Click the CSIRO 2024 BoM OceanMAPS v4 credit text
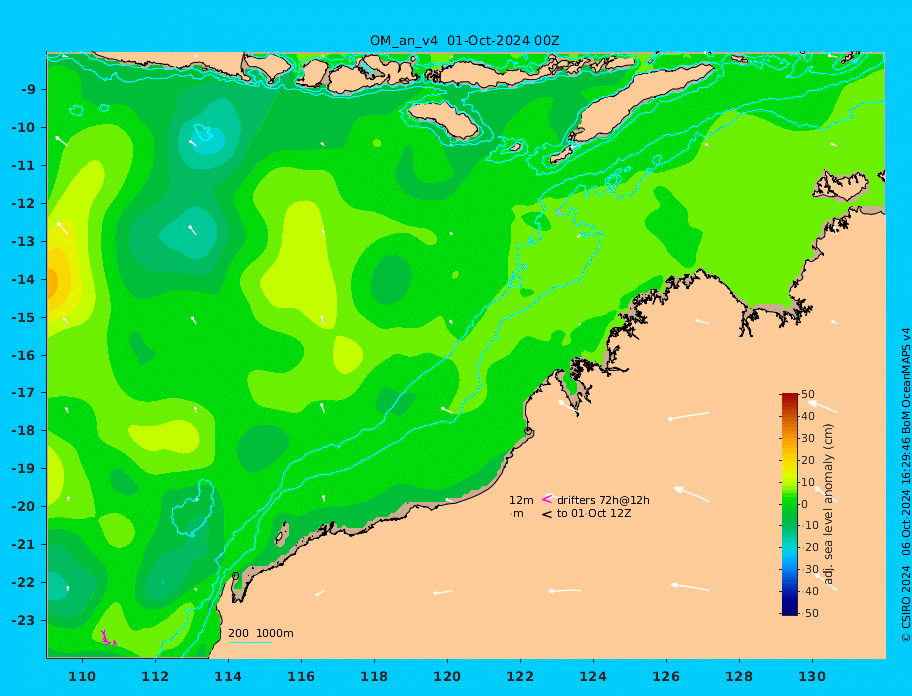 905,485
